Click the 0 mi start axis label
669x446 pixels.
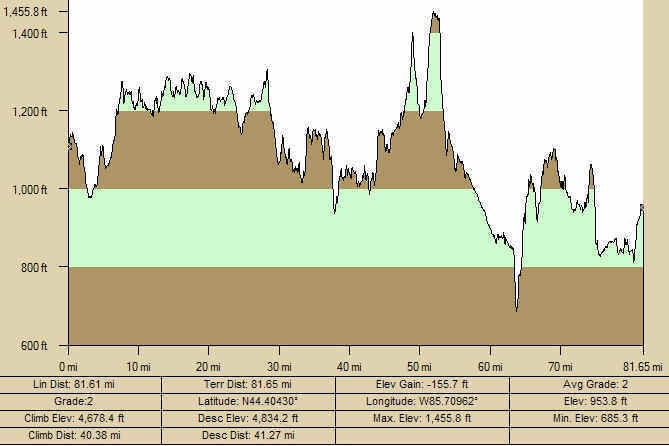[x=68, y=352]
